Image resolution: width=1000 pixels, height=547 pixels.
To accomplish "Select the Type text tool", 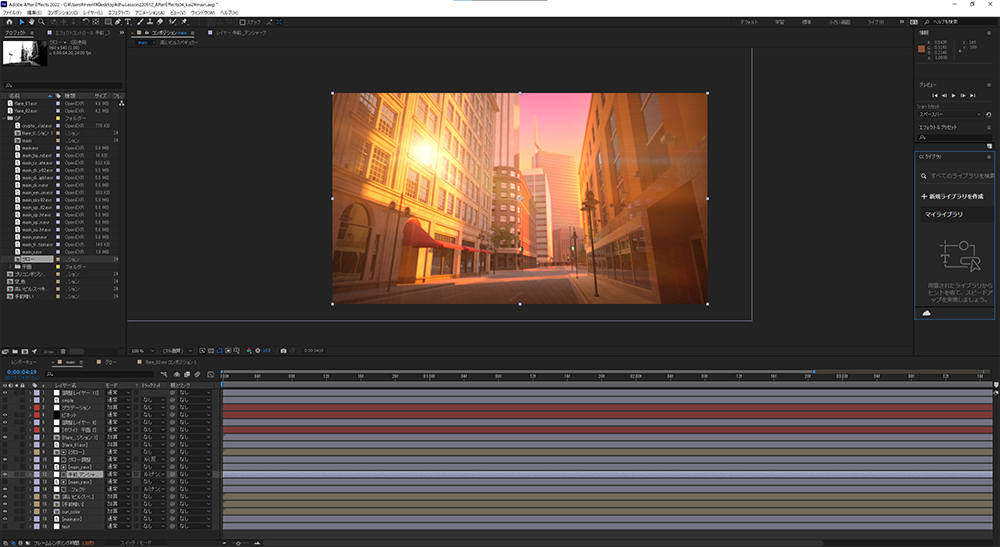I will click(x=128, y=22).
